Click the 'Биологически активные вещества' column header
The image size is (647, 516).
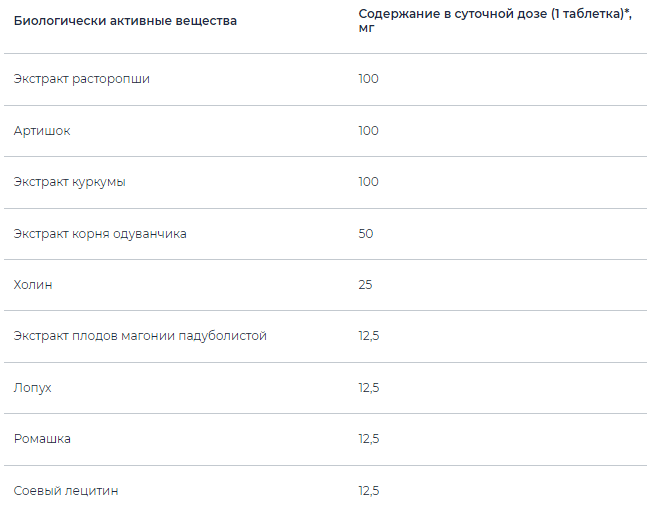[x=125, y=21]
